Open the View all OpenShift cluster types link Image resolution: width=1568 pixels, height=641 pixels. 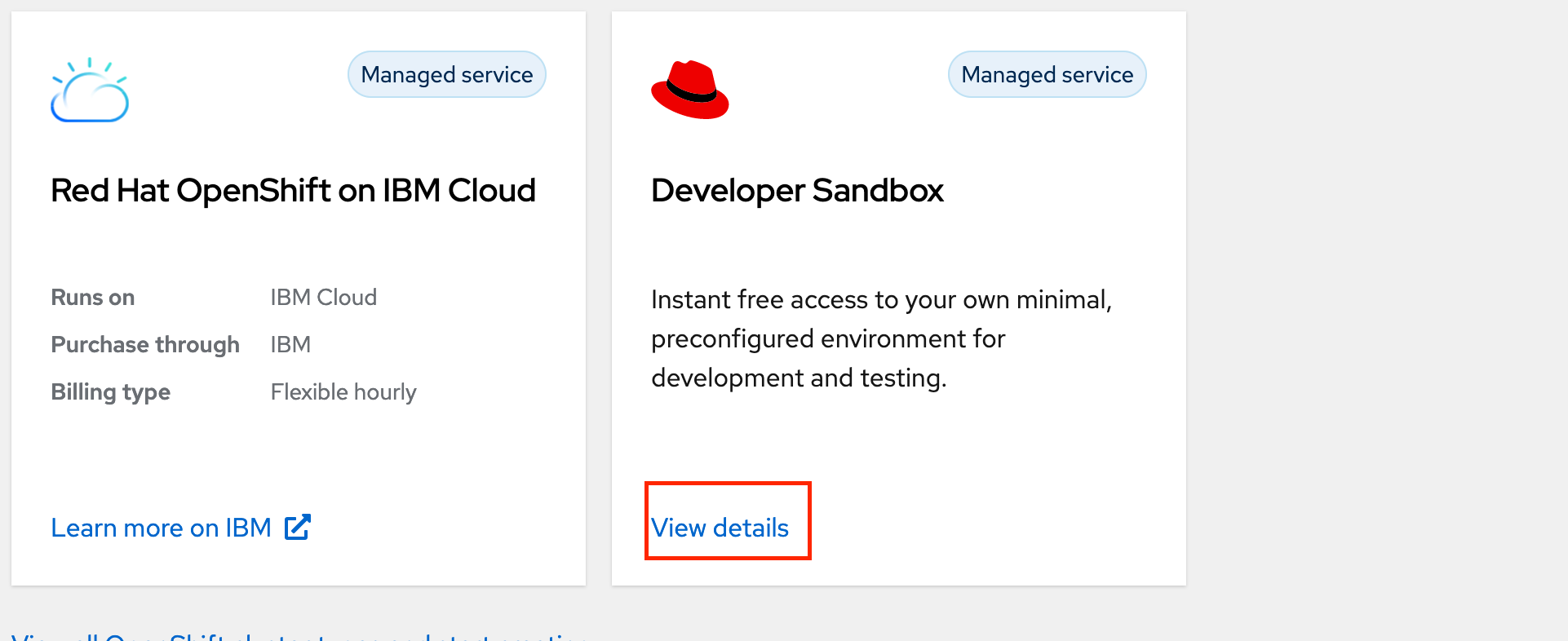pyautogui.click(x=299, y=636)
